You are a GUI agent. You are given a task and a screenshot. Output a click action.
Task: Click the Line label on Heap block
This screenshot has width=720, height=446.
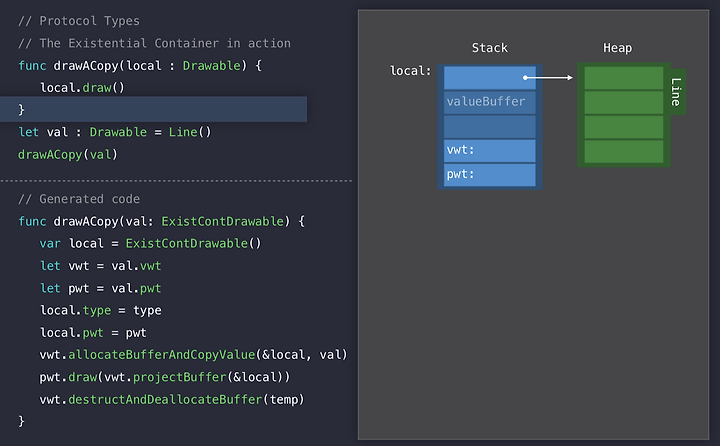pos(677,92)
